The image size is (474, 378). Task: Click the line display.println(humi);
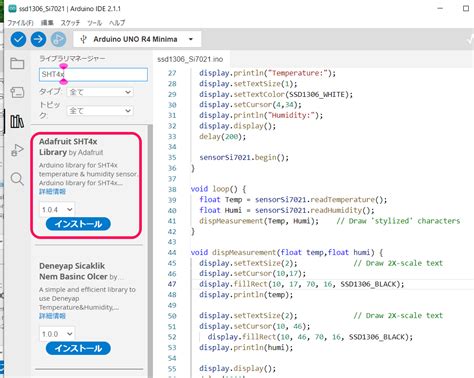point(246,348)
